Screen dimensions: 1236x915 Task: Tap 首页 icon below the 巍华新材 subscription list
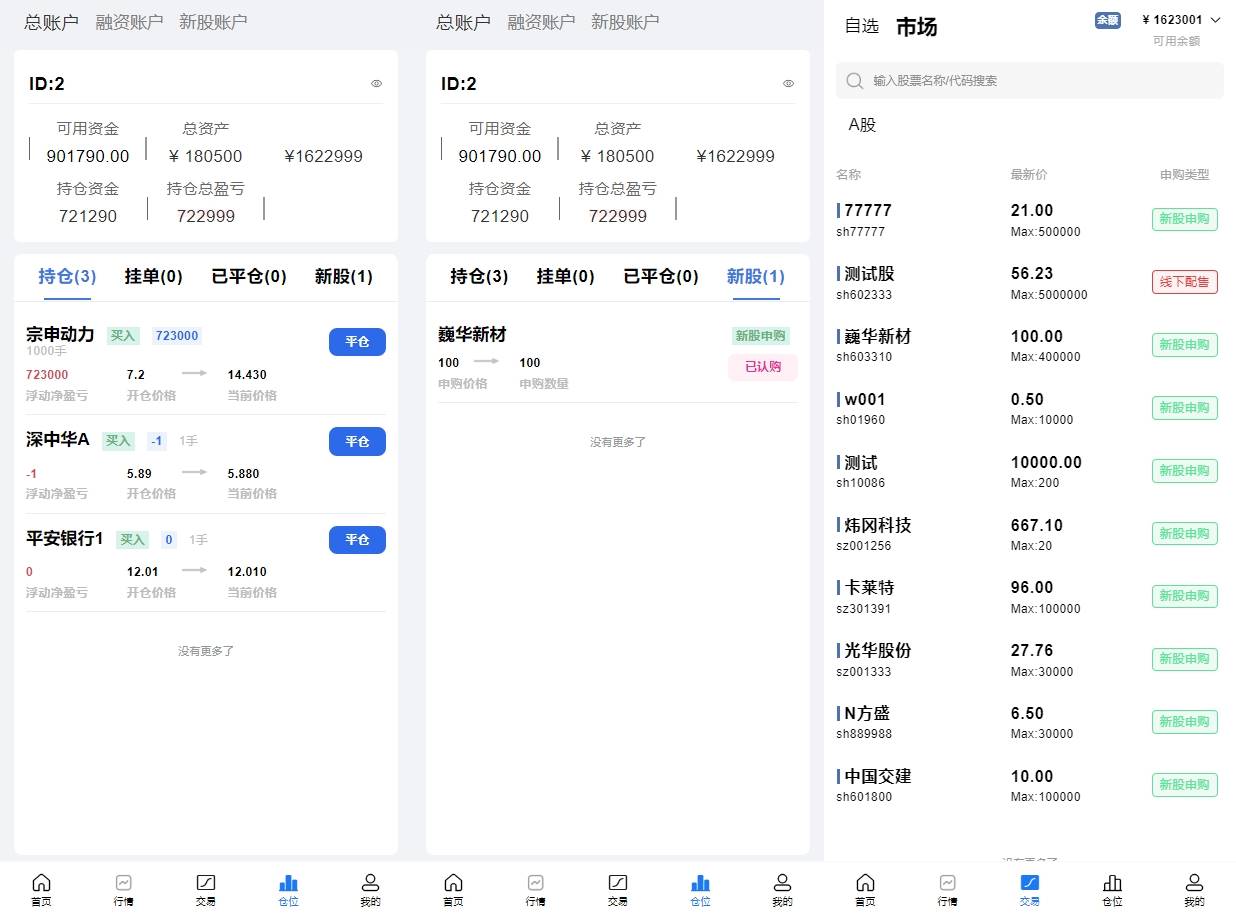[453, 883]
